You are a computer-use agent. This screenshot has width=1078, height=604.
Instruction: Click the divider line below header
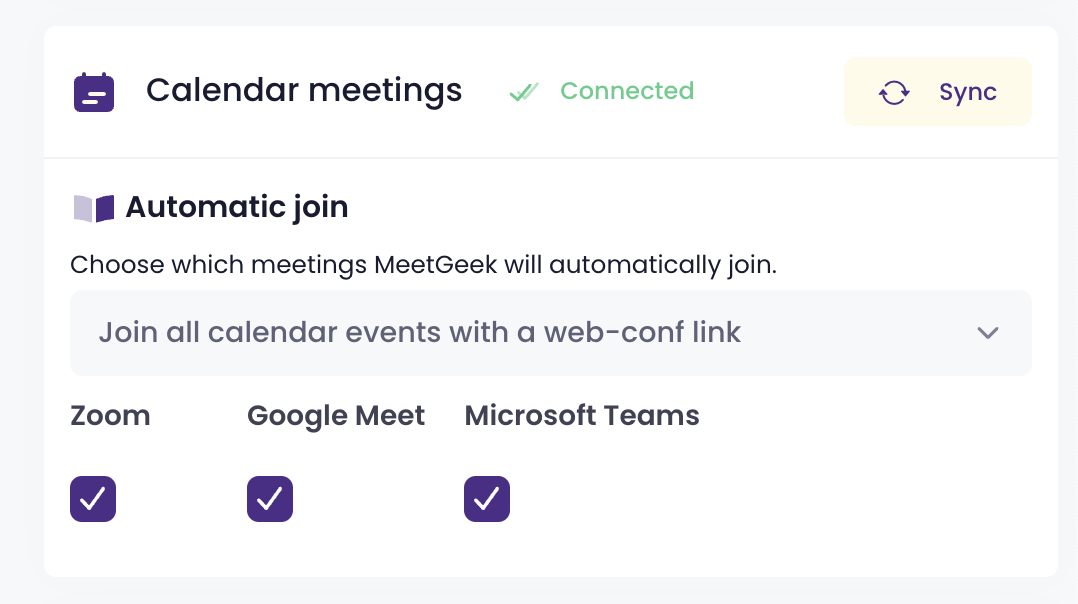coord(550,158)
